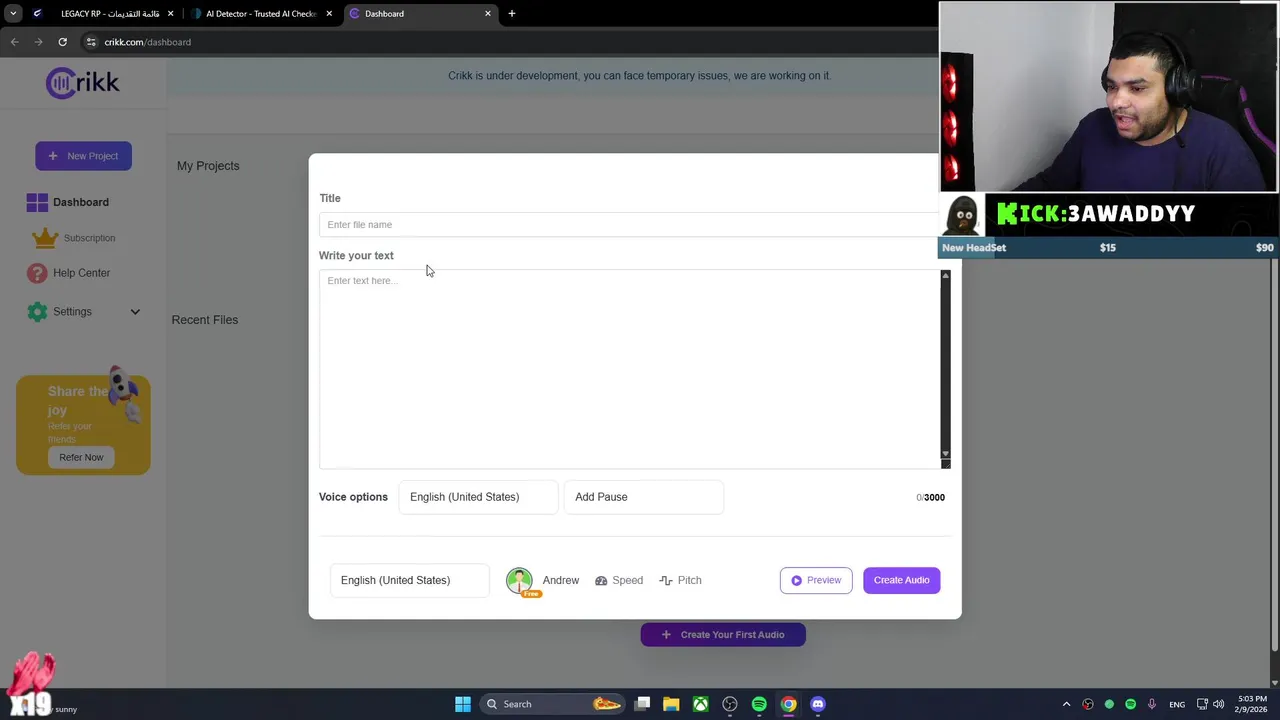
Task: Click the Crikk logo
Action: point(83,83)
